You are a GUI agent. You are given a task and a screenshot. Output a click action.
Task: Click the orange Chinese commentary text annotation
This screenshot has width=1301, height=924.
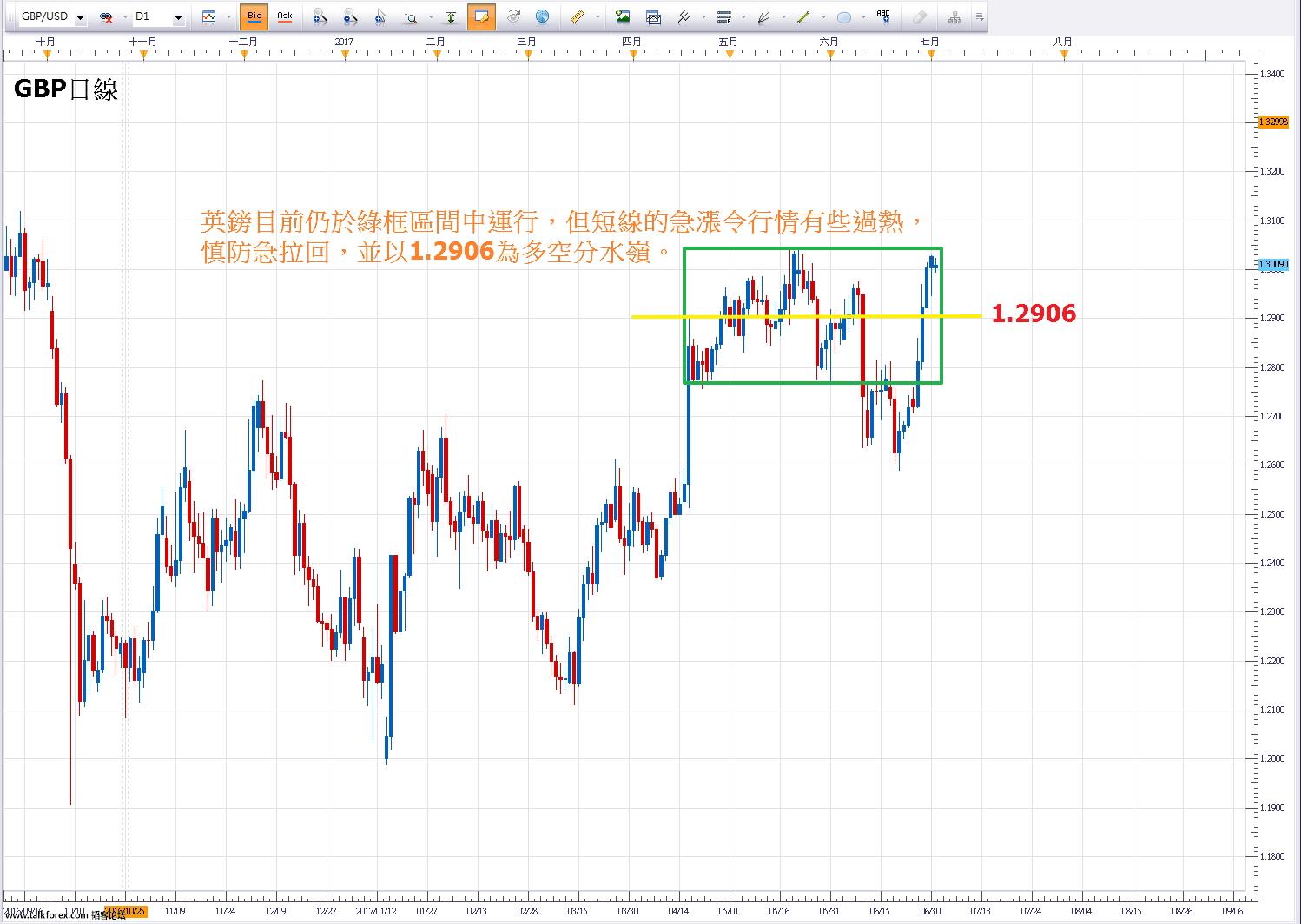565,237
